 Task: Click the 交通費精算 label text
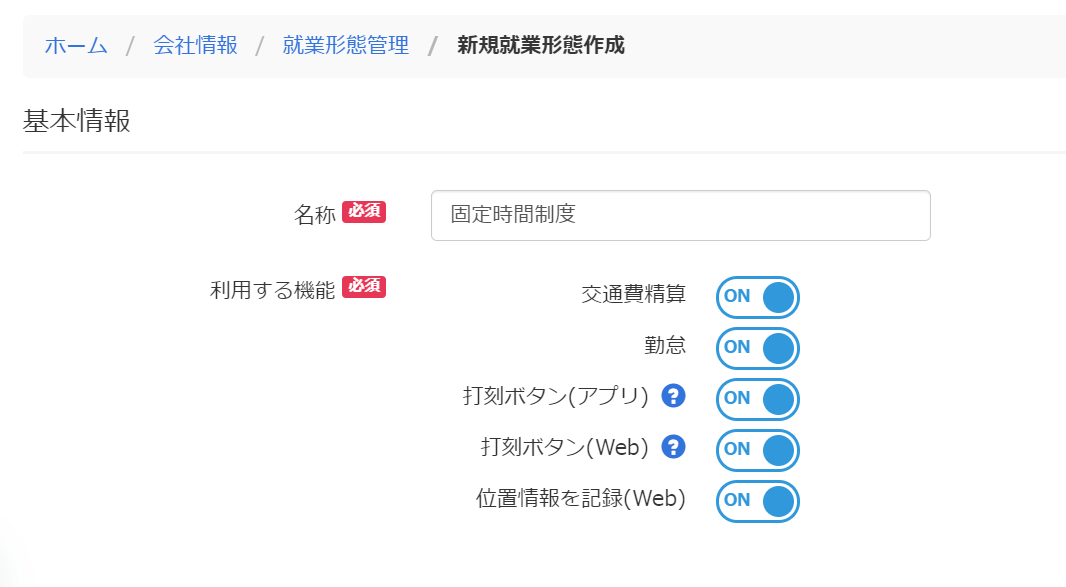click(634, 294)
